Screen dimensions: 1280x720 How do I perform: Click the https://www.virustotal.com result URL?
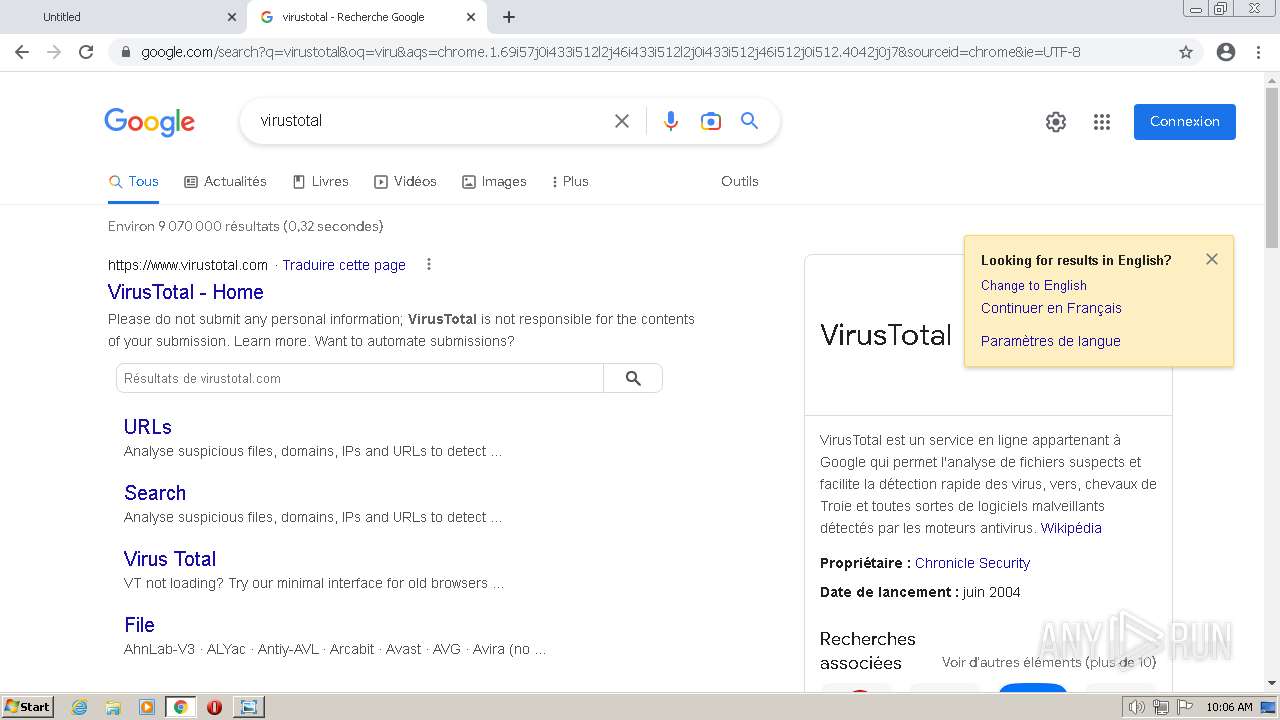188,265
